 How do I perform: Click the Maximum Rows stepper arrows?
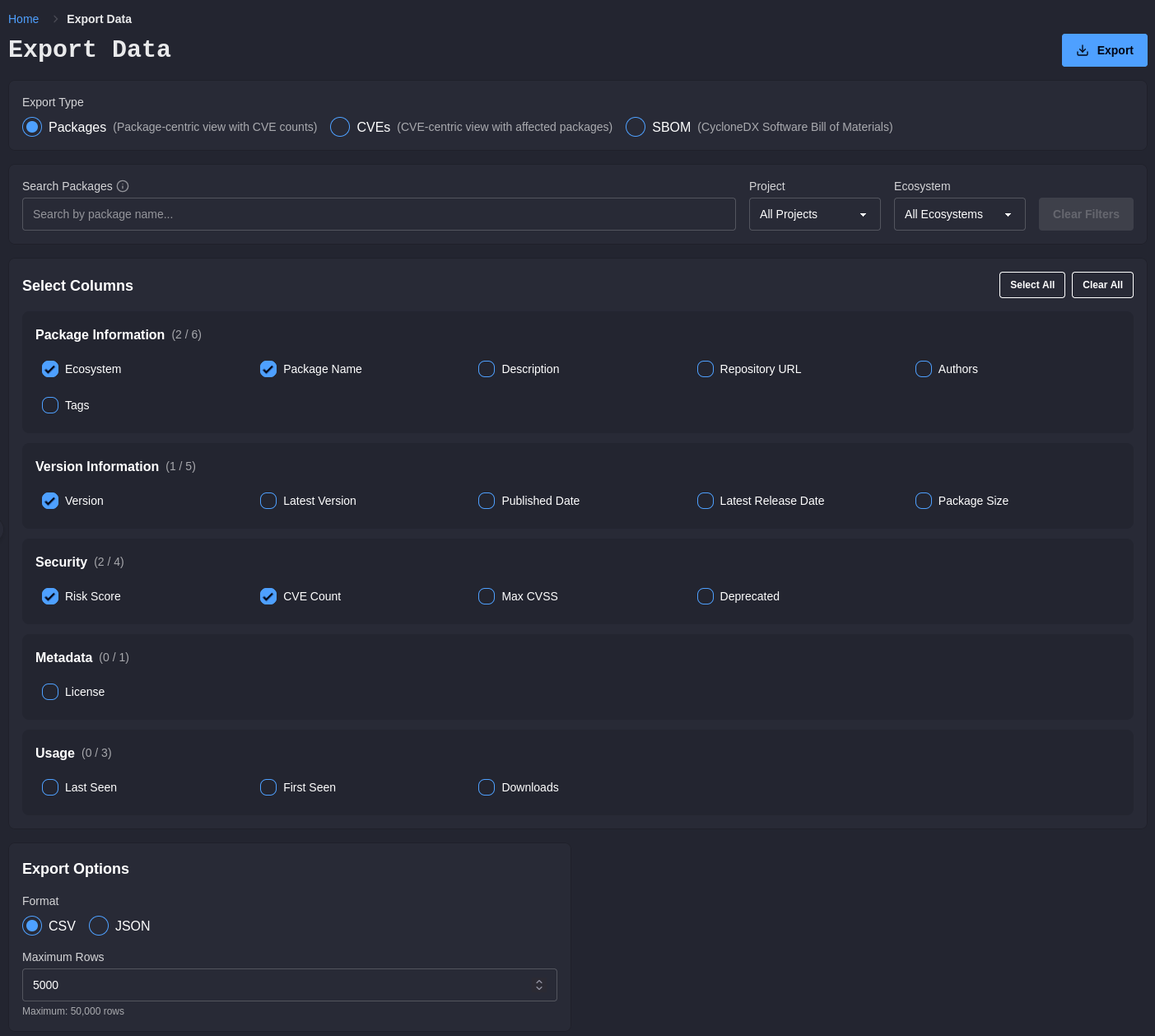point(539,985)
